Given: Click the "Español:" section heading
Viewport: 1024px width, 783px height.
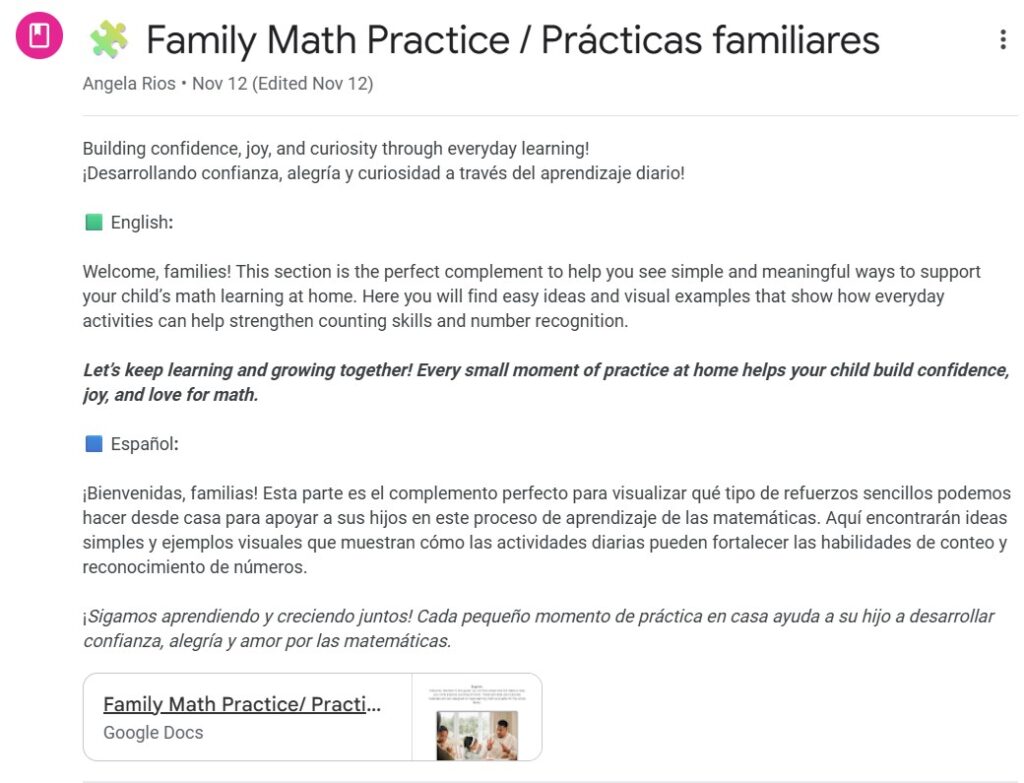Looking at the screenshot, I should tap(144, 444).
